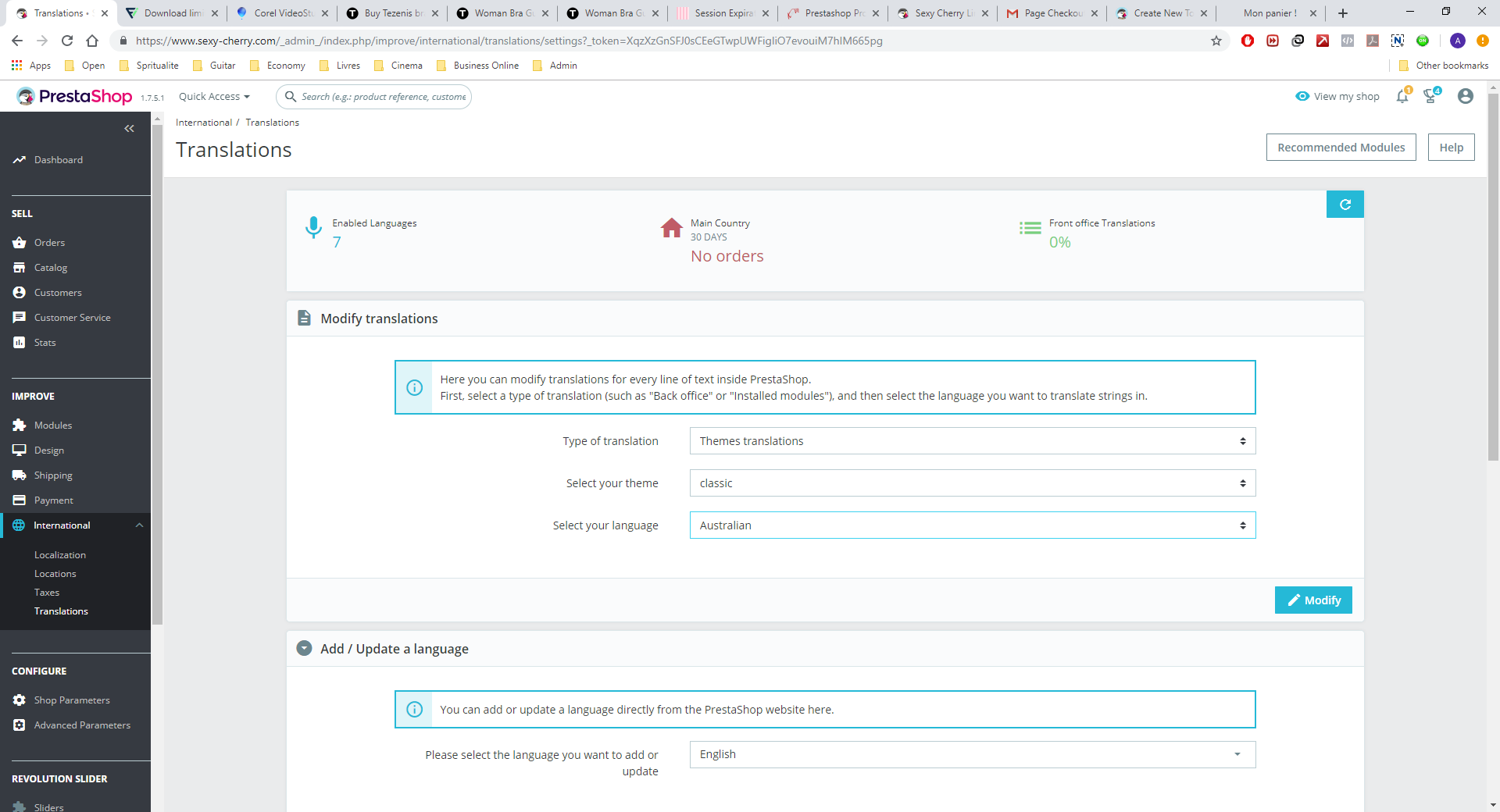
Task: Open Other bookmarks folder
Action: 1444,66
